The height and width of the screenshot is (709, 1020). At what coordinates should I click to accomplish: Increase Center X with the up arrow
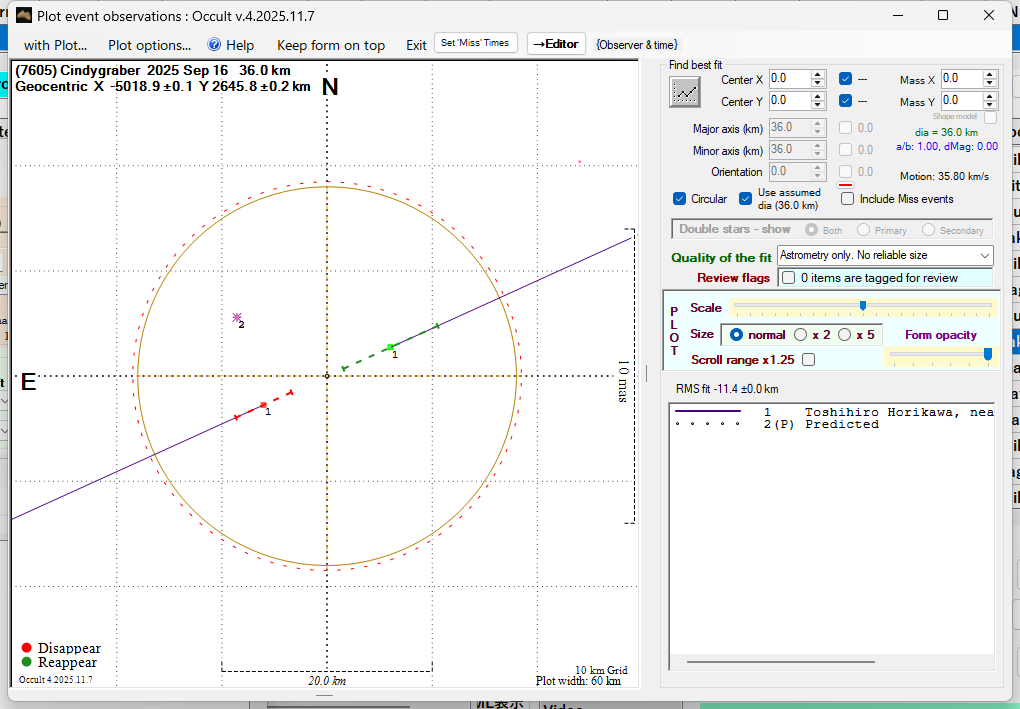[x=818, y=74]
